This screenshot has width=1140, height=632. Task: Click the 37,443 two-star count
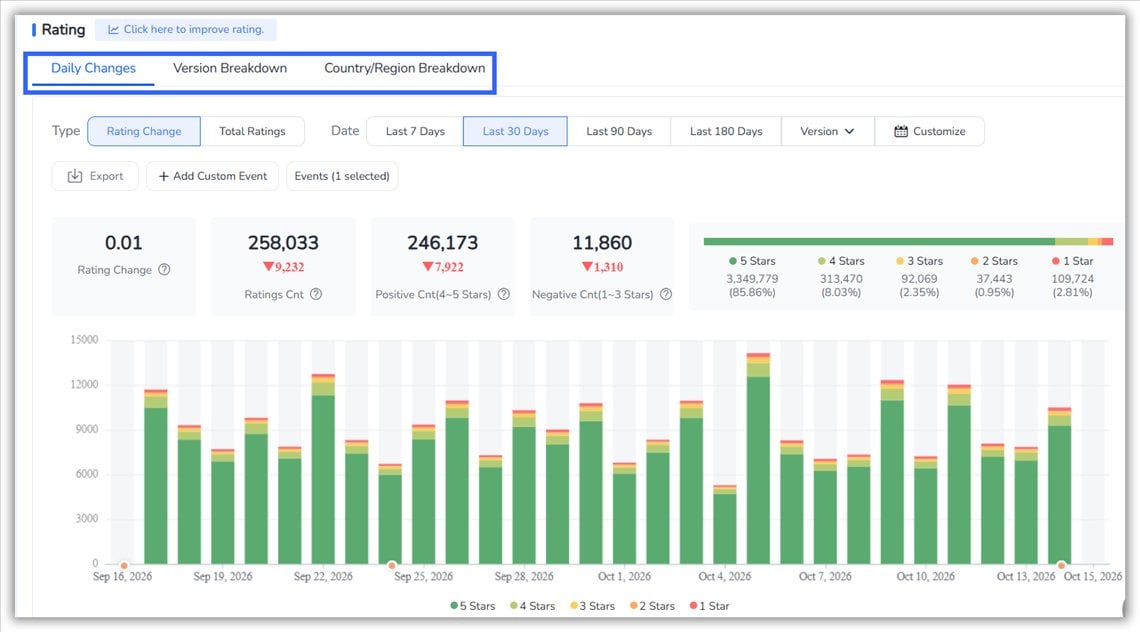[x=994, y=279]
